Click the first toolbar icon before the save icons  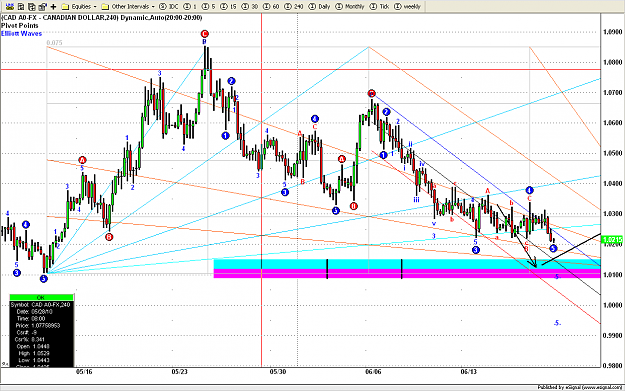pos(11,6)
